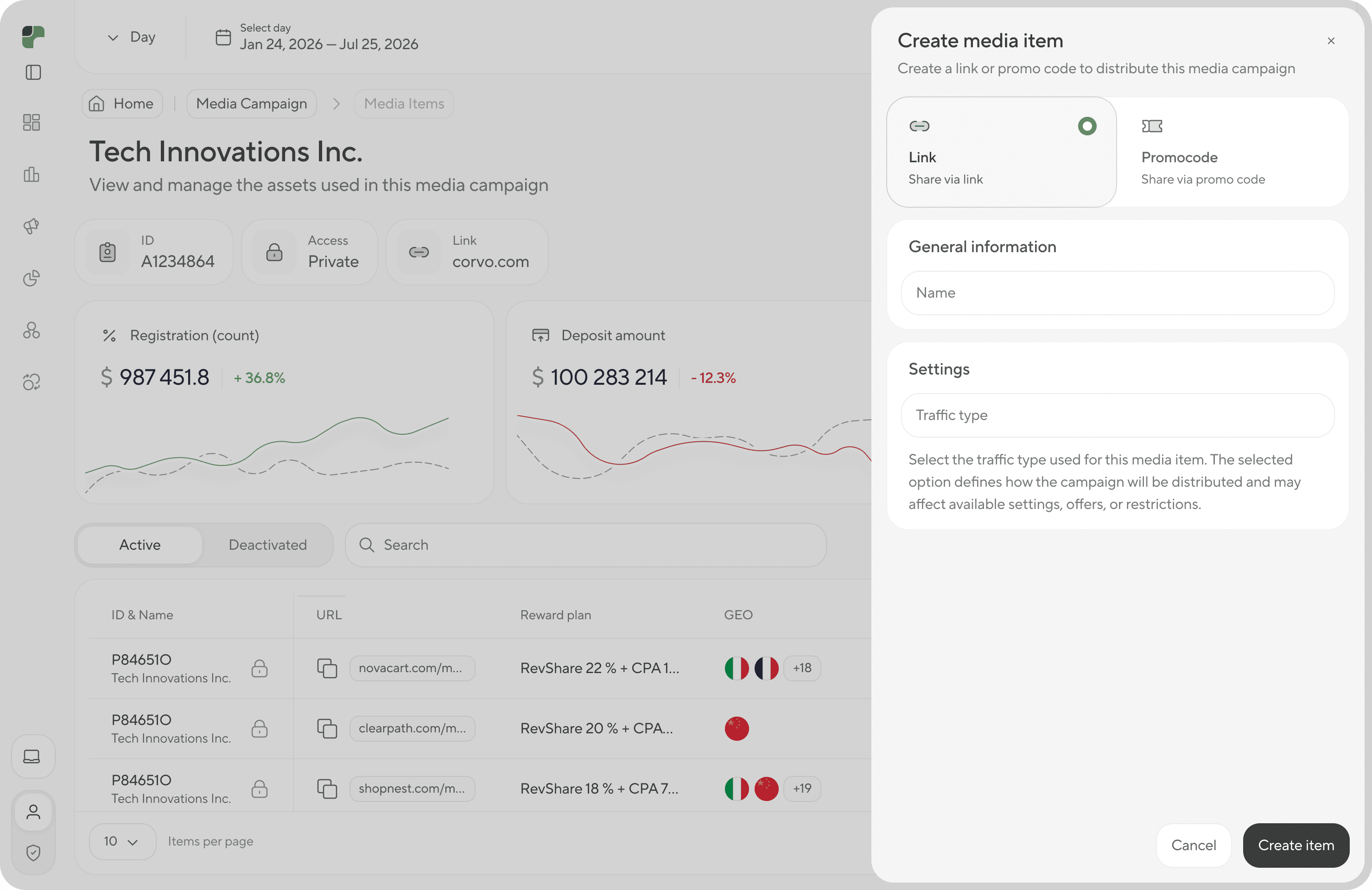Switch to the Active tab

(140, 545)
